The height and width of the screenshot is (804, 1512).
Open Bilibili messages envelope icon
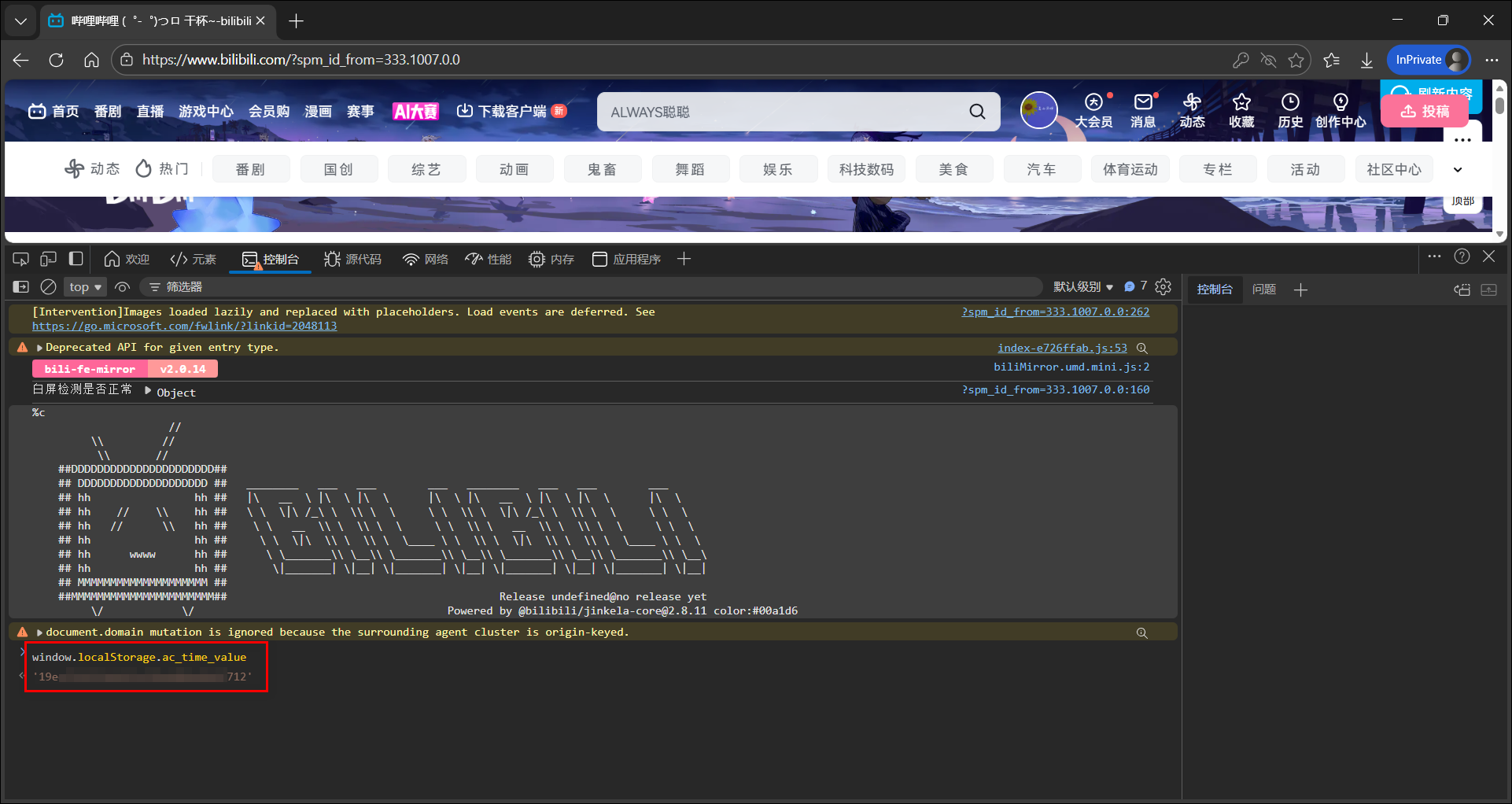[x=1143, y=110]
